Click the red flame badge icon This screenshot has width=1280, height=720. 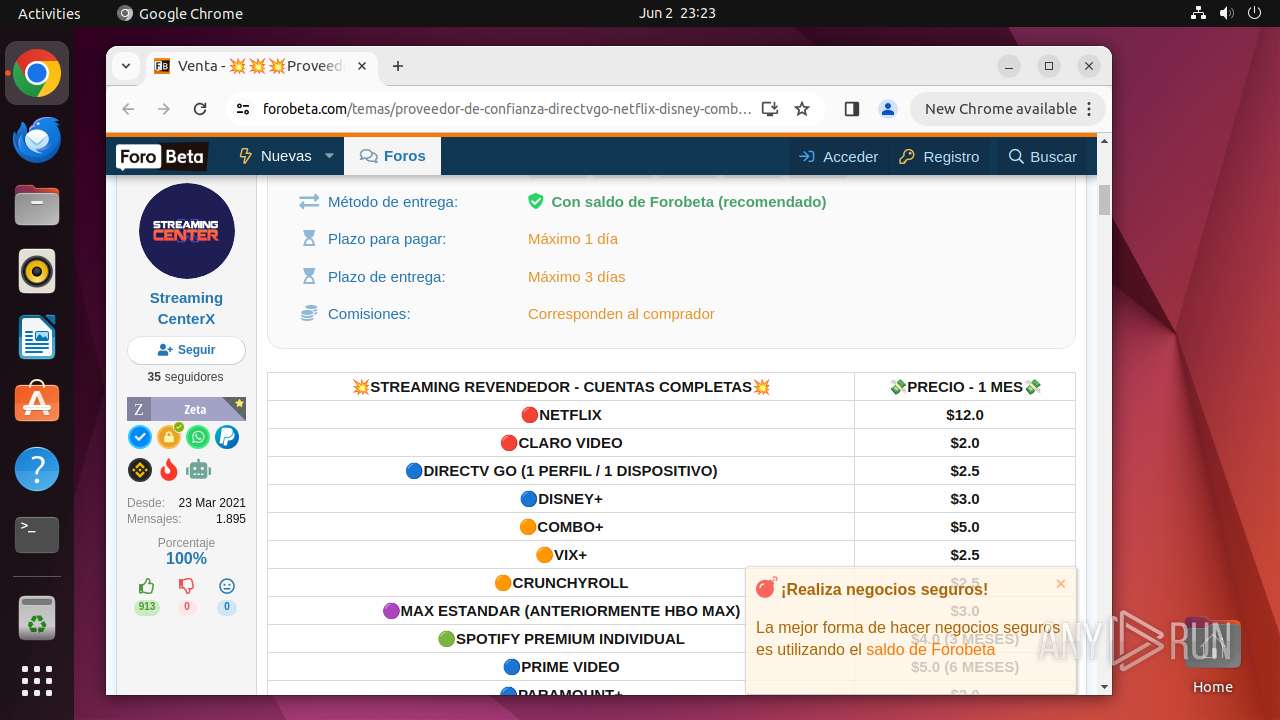point(169,469)
